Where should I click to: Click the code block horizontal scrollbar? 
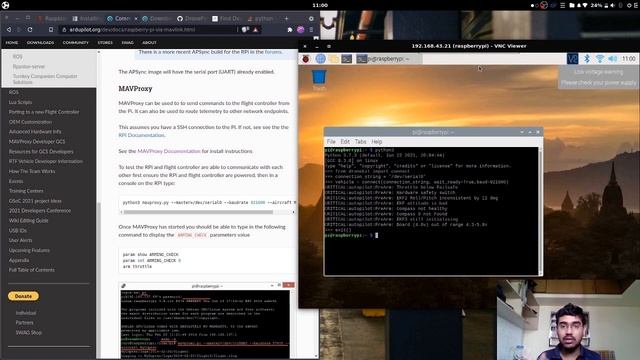(198, 212)
